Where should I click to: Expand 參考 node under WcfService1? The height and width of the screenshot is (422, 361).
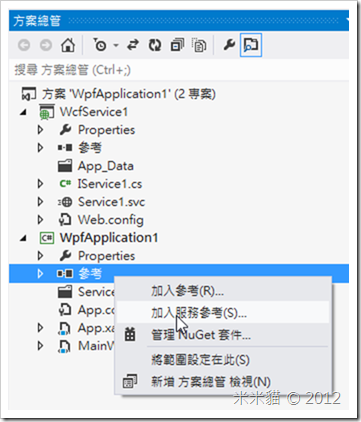tap(40, 148)
